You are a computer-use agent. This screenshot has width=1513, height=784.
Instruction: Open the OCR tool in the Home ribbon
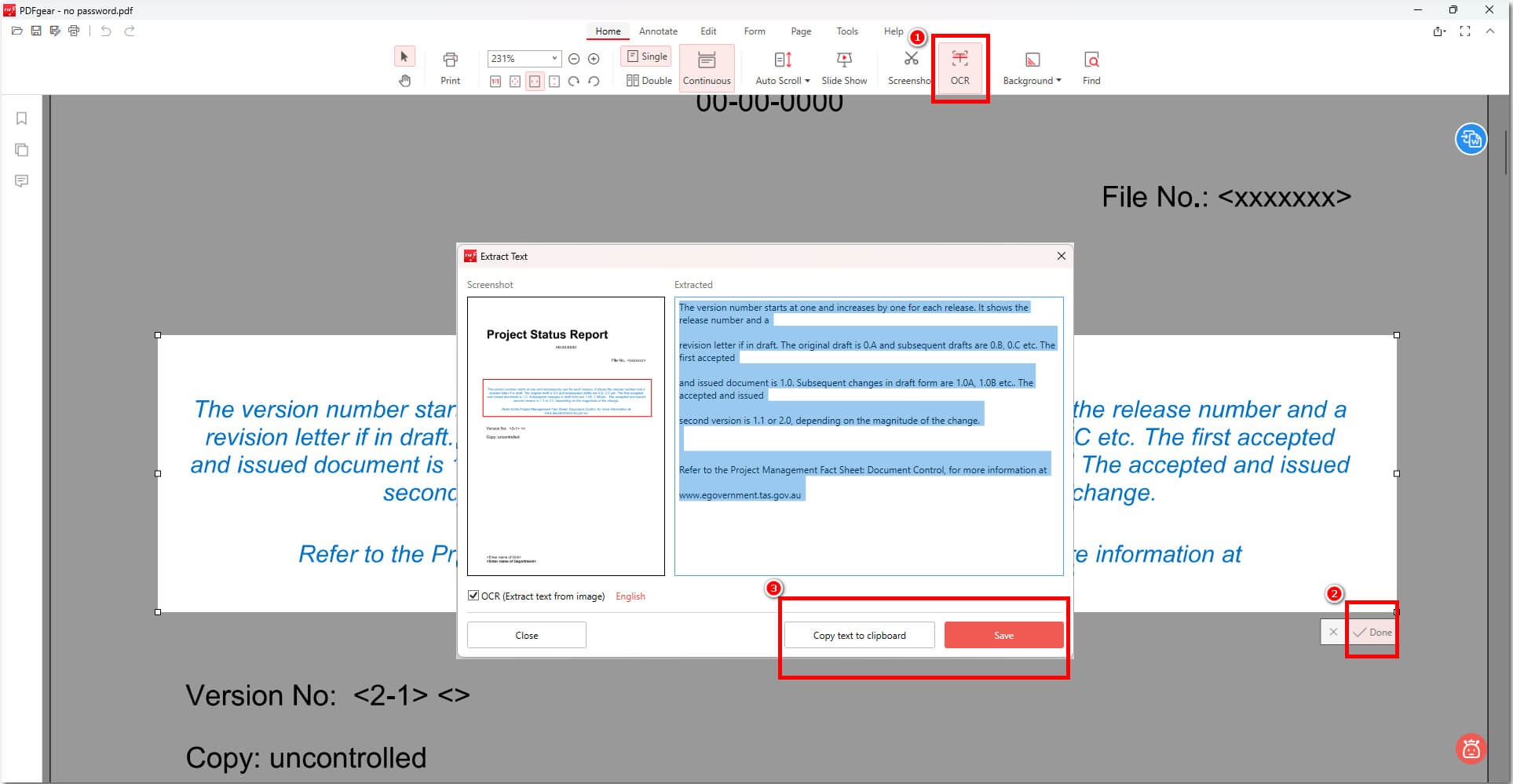click(959, 67)
